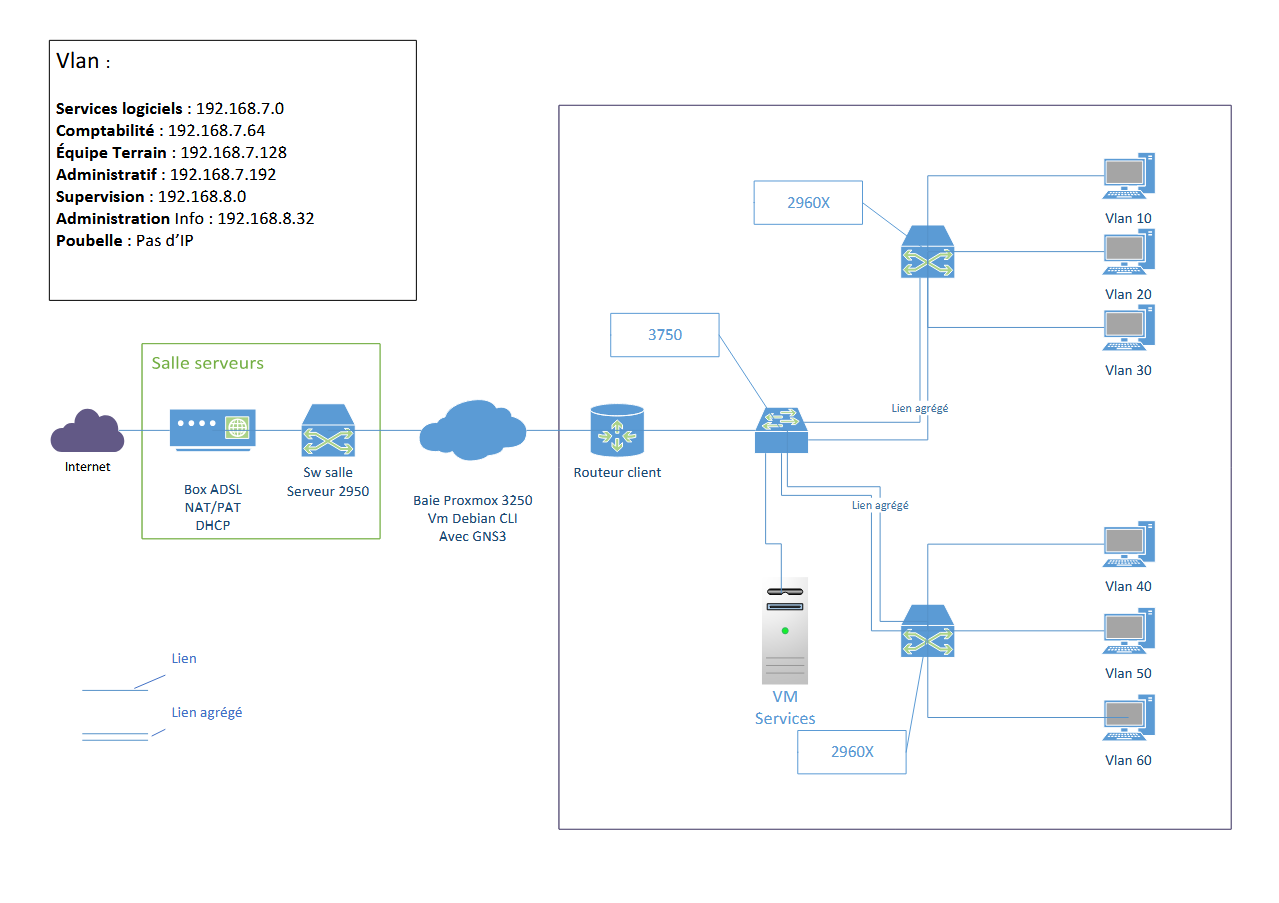Select the Sw salle Serveur 2950 switch icon
This screenshot has height=903, width=1279.
[x=327, y=432]
